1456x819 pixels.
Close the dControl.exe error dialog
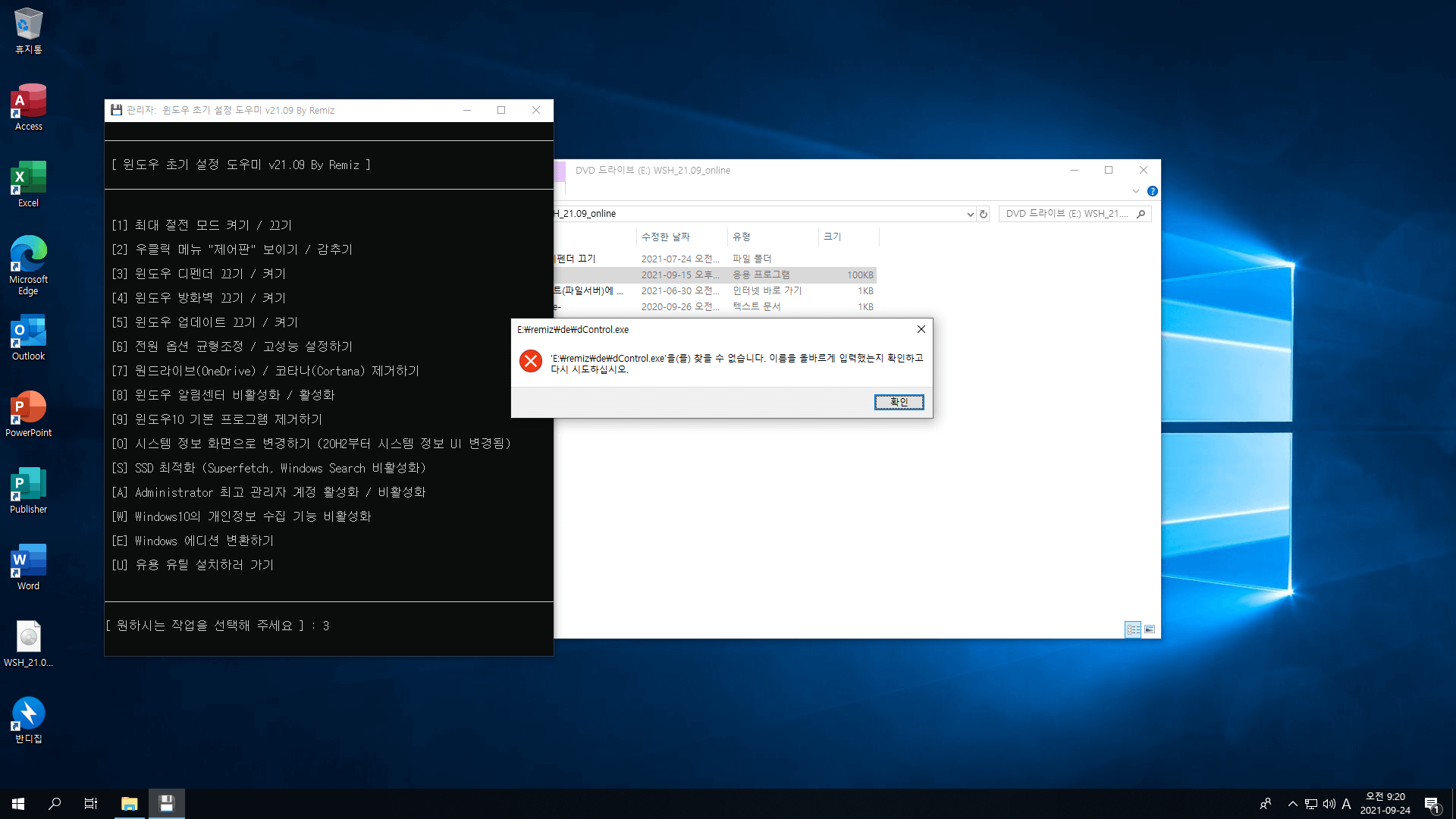click(x=921, y=329)
